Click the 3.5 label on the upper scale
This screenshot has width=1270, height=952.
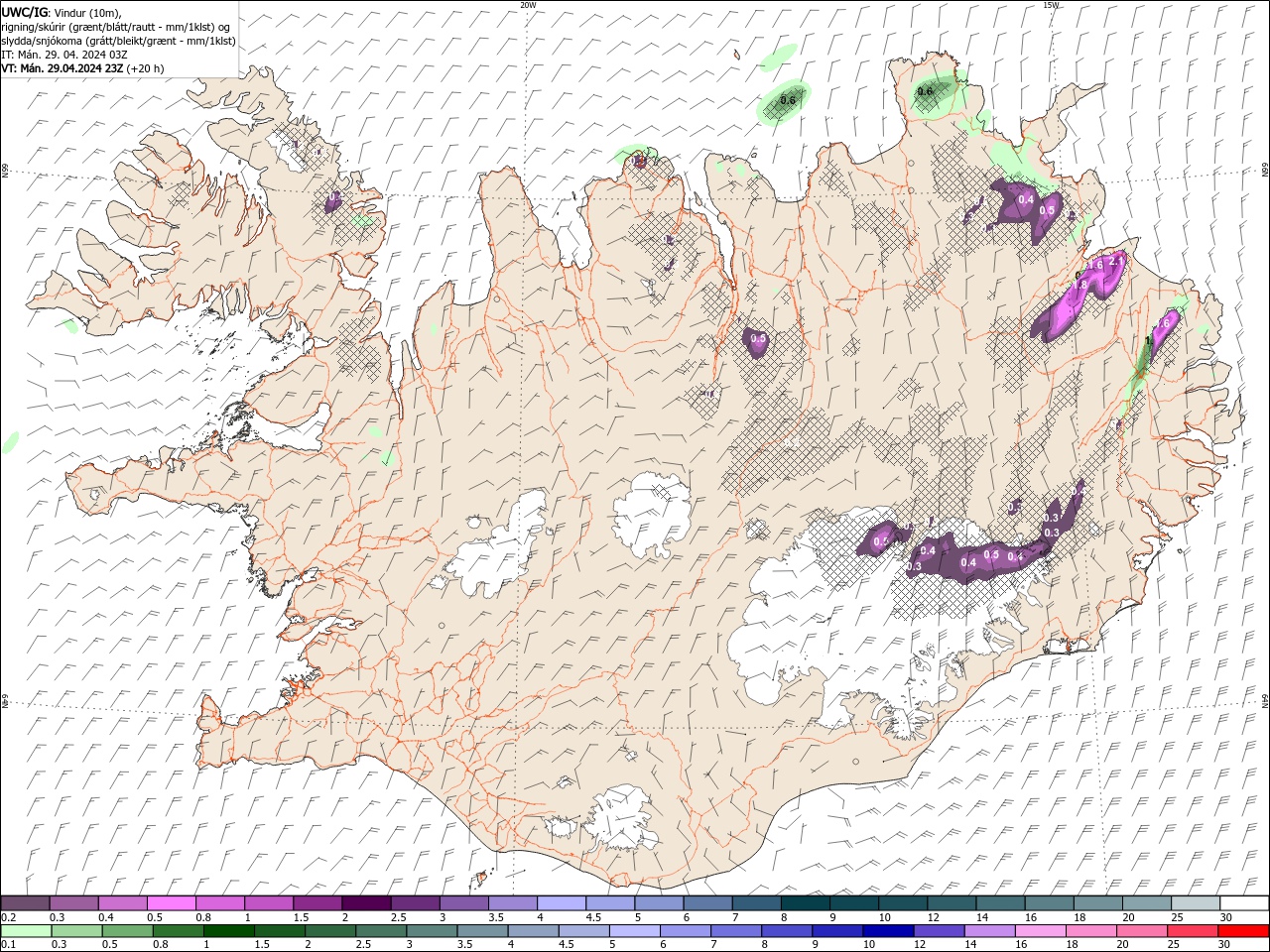click(x=496, y=917)
